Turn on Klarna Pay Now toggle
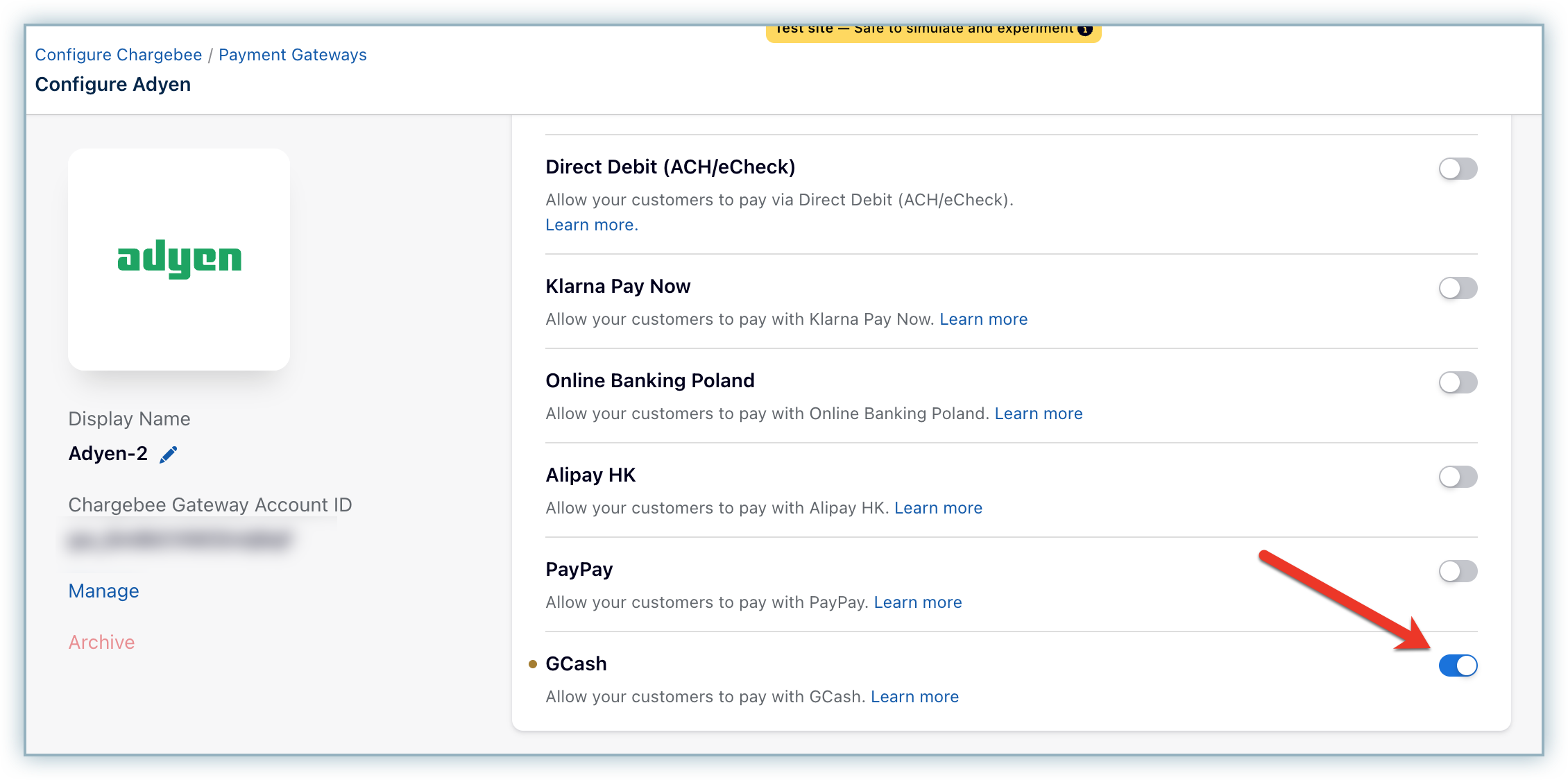 click(1458, 288)
